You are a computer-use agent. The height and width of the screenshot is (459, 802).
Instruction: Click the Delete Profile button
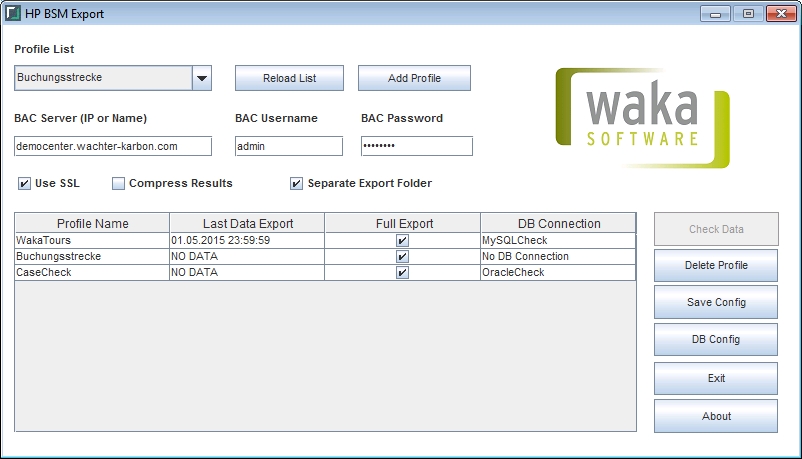(x=716, y=266)
